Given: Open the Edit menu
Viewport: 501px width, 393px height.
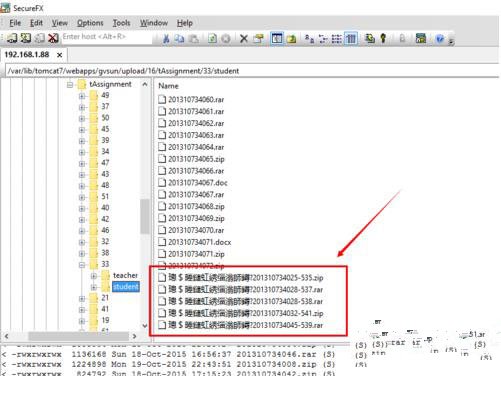Looking at the screenshot, I should [x=36, y=23].
